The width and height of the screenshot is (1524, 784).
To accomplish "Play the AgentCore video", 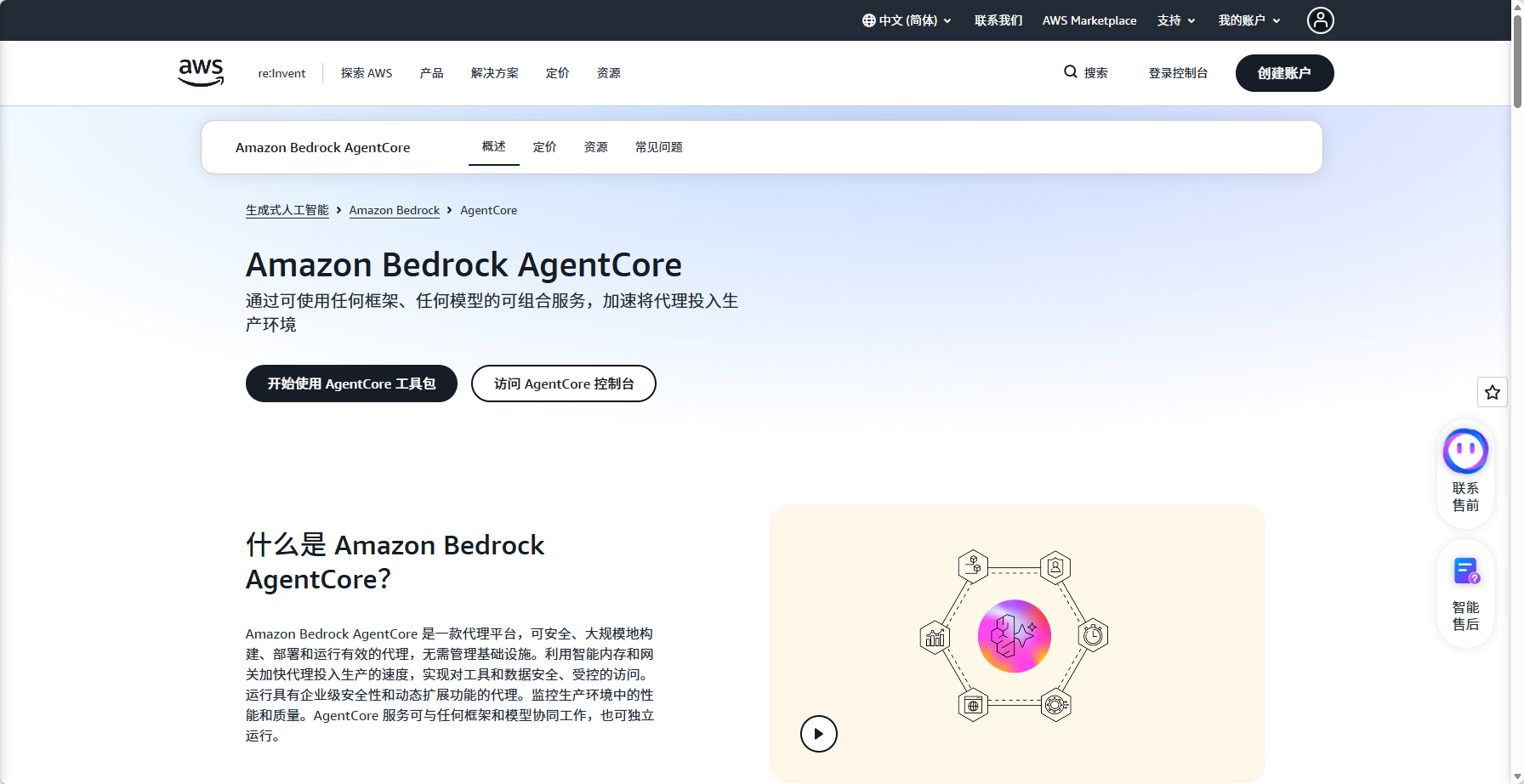I will 819,734.
